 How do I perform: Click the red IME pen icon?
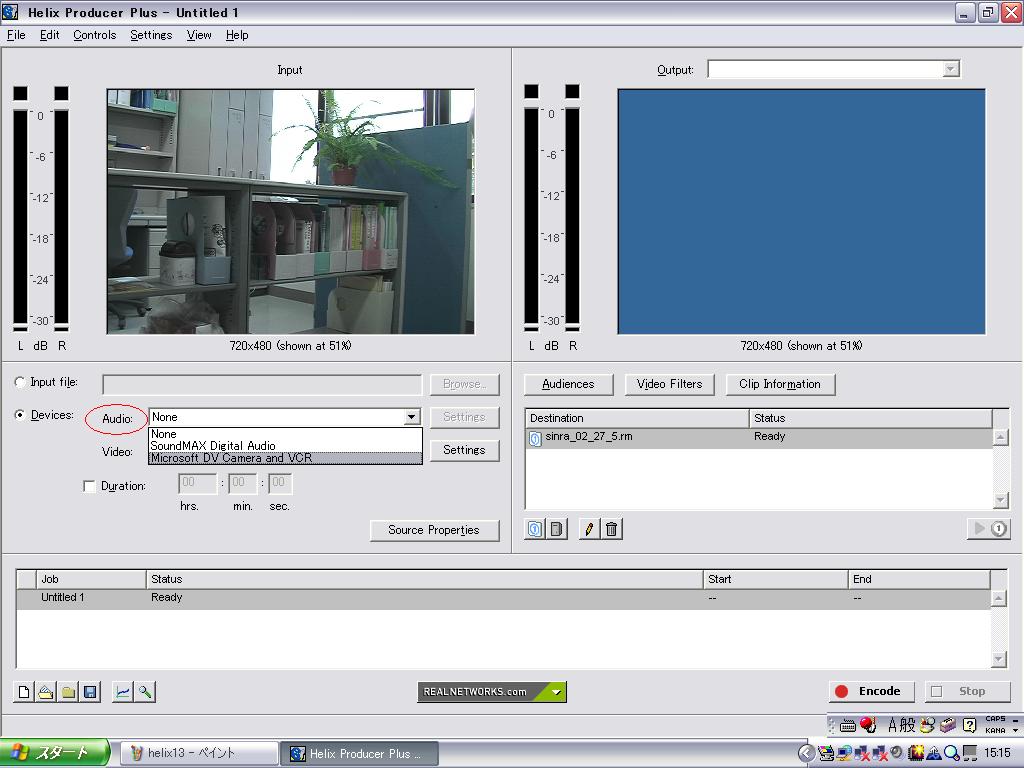coord(868,724)
